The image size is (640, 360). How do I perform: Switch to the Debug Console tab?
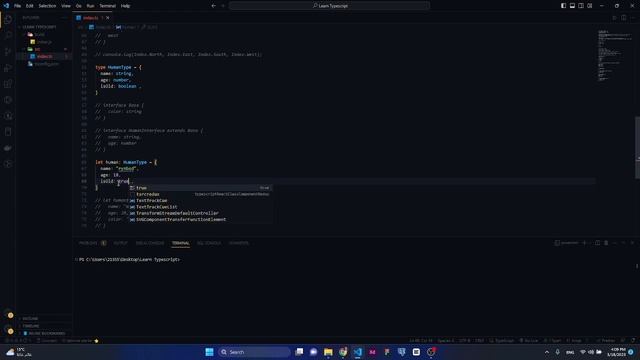150,243
